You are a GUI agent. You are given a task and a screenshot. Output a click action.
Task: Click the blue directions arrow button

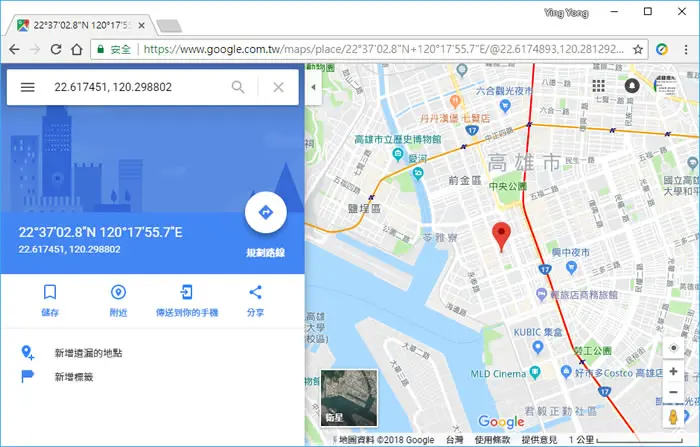pos(266,213)
